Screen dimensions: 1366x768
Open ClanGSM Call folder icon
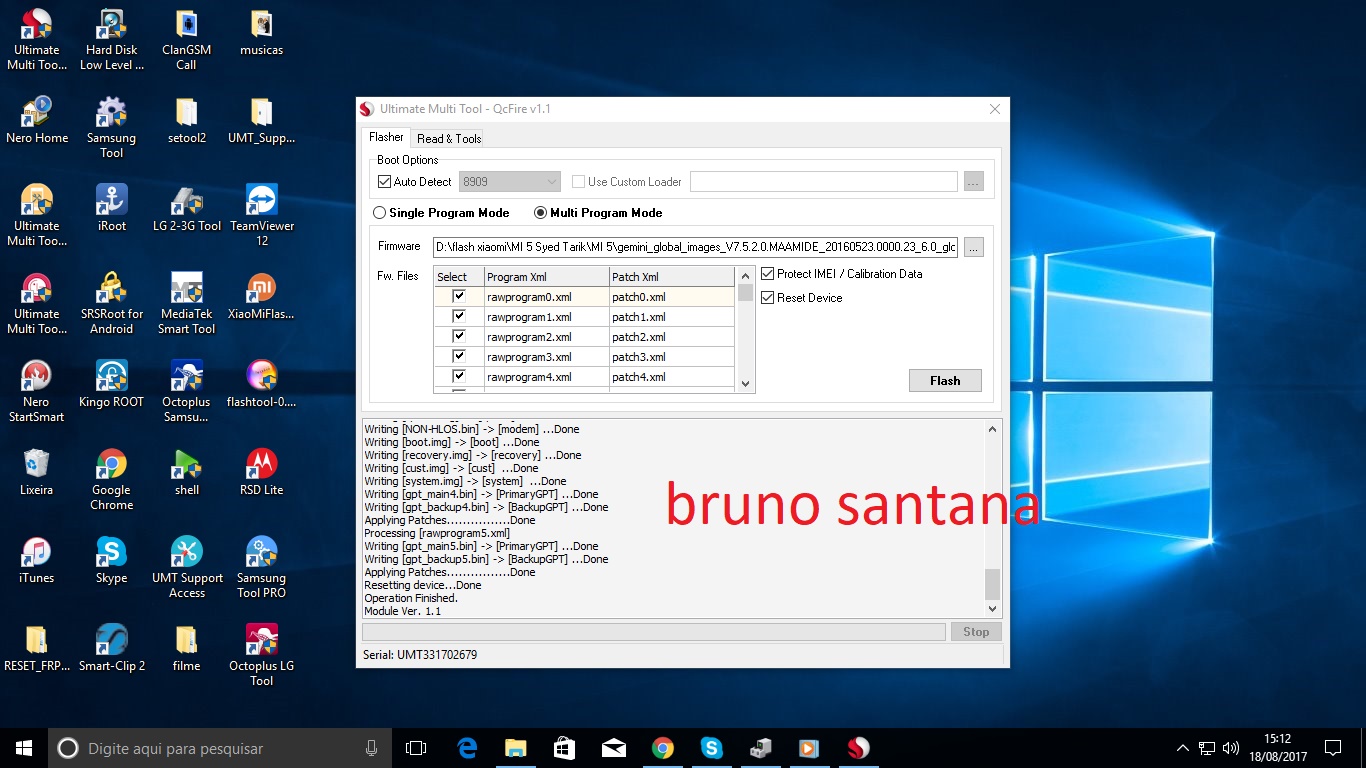[186, 40]
